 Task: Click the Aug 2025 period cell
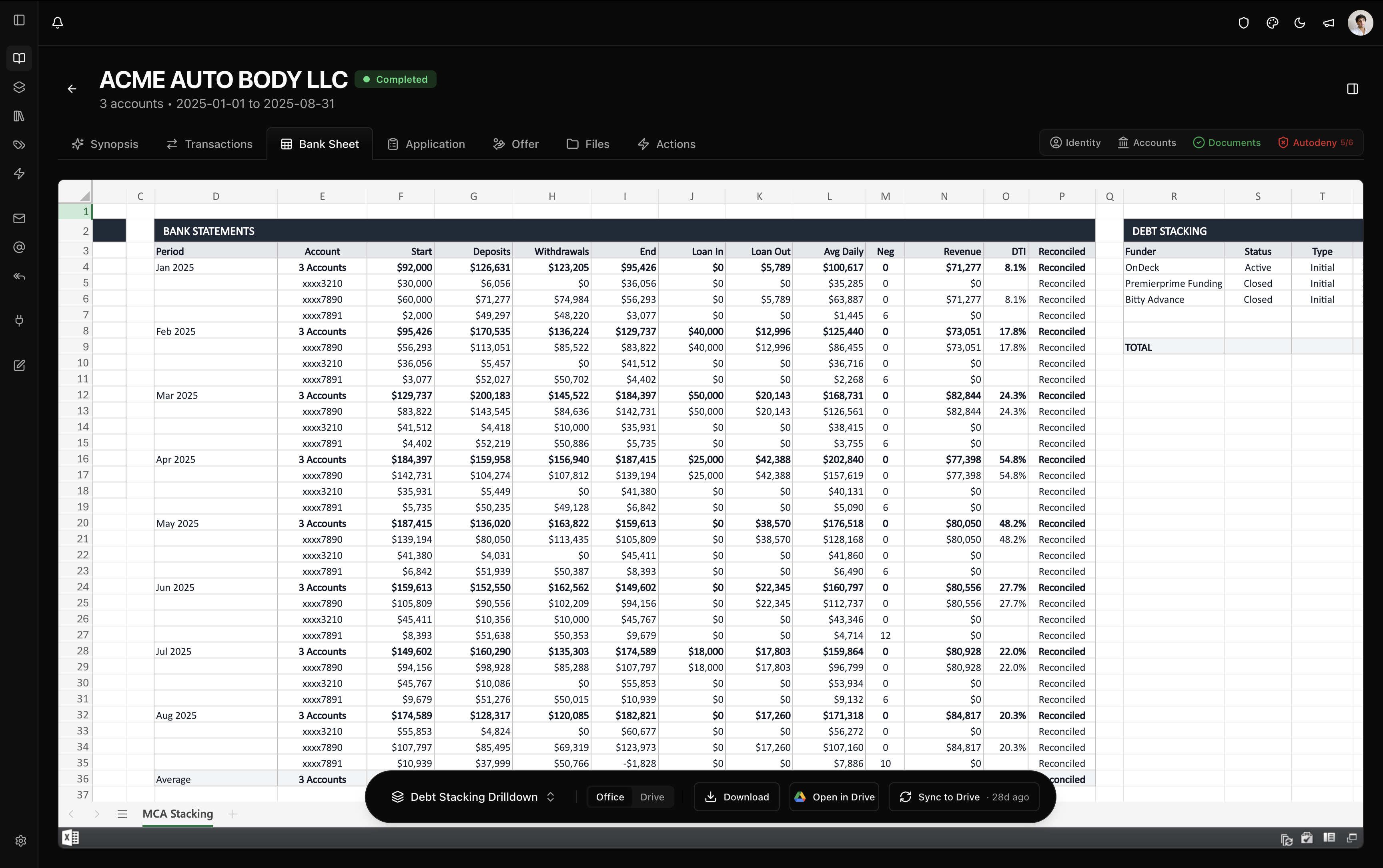tap(216, 715)
